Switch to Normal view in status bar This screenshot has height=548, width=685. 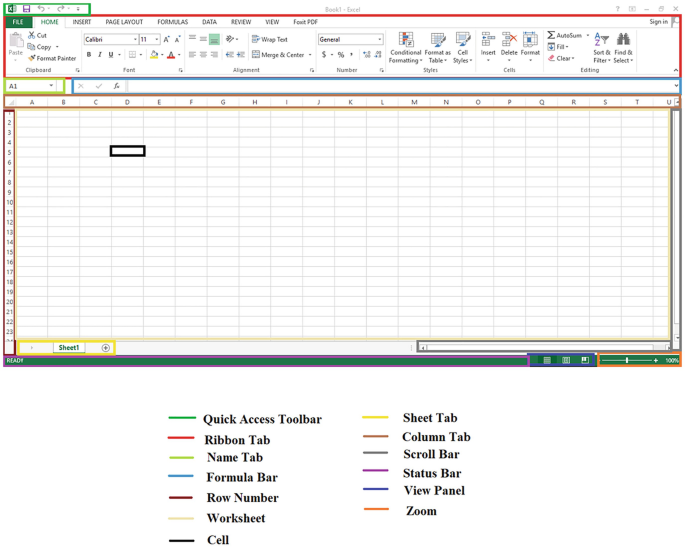coord(547,360)
